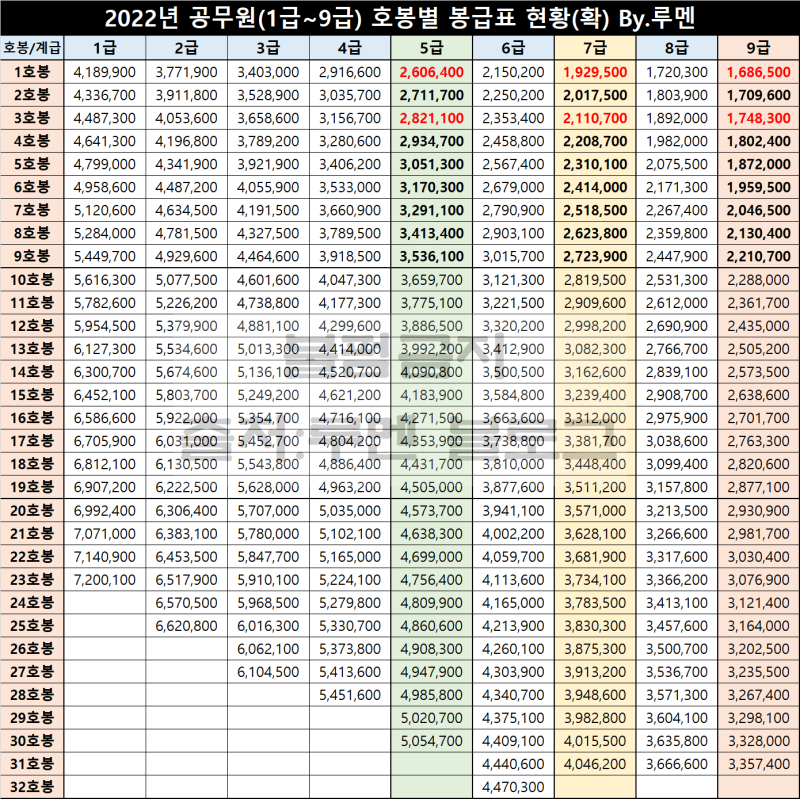
Task: Select bold value 3,536,100 in 9호봉 row
Action: click(432, 256)
